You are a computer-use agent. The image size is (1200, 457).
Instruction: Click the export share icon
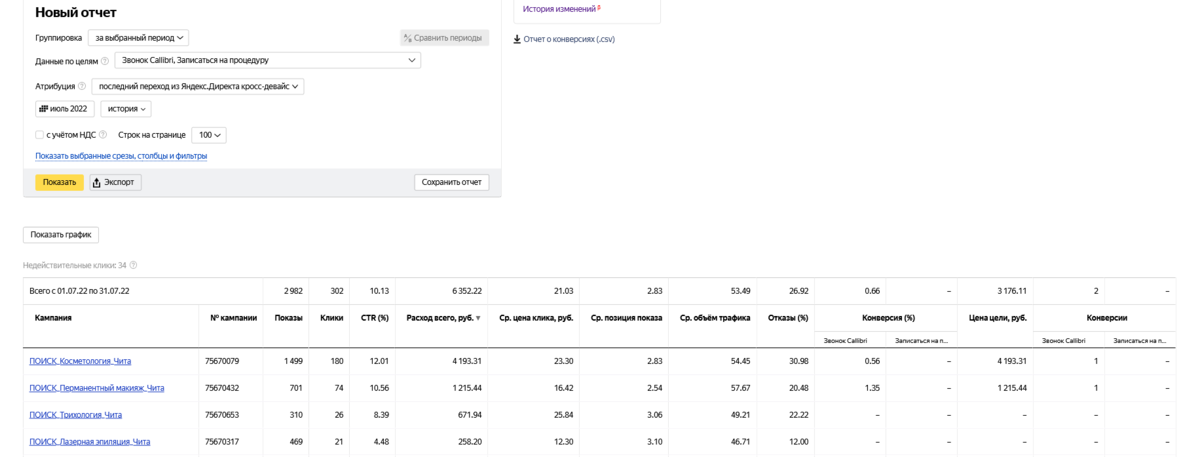tap(97, 183)
